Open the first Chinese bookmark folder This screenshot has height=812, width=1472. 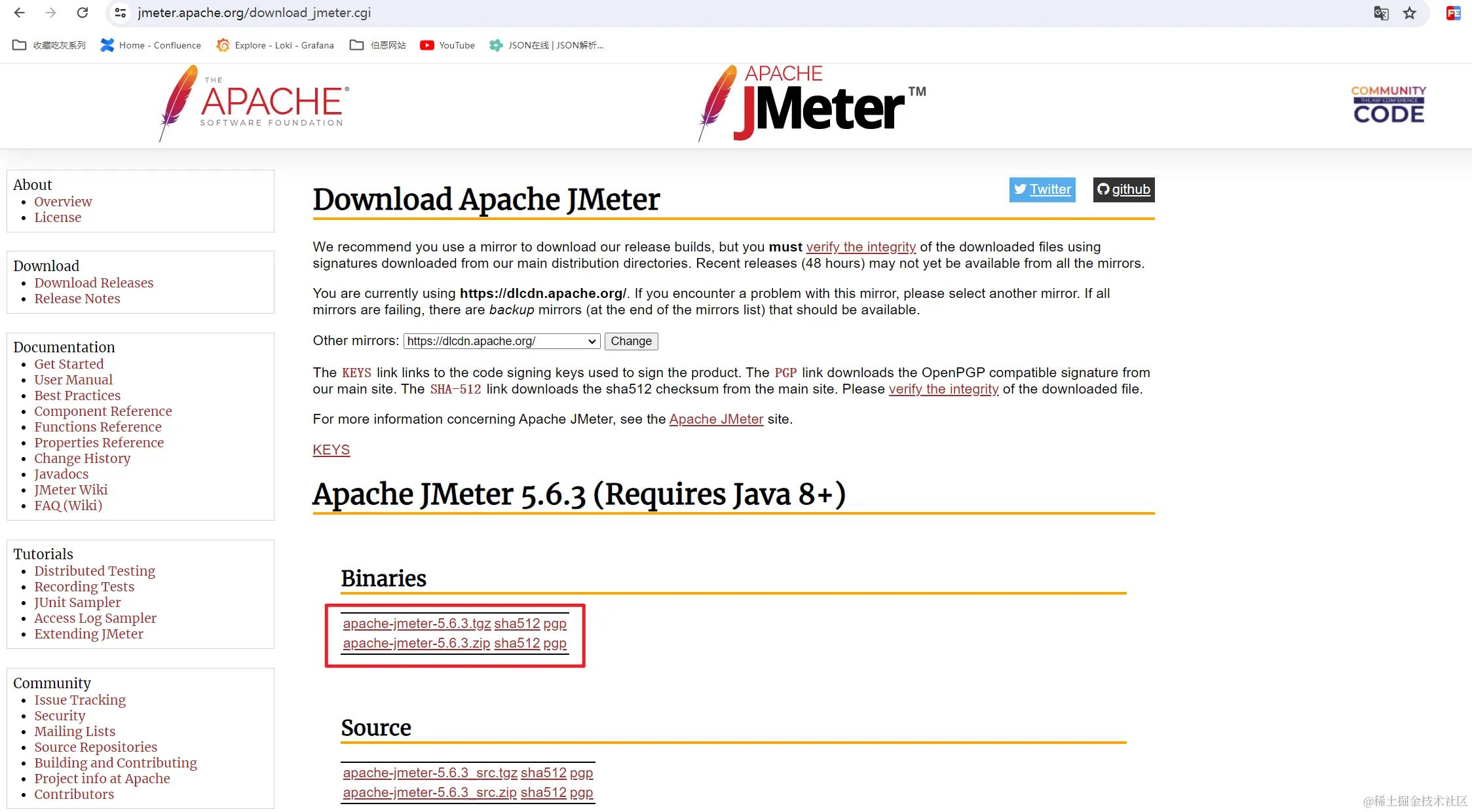pyautogui.click(x=49, y=45)
